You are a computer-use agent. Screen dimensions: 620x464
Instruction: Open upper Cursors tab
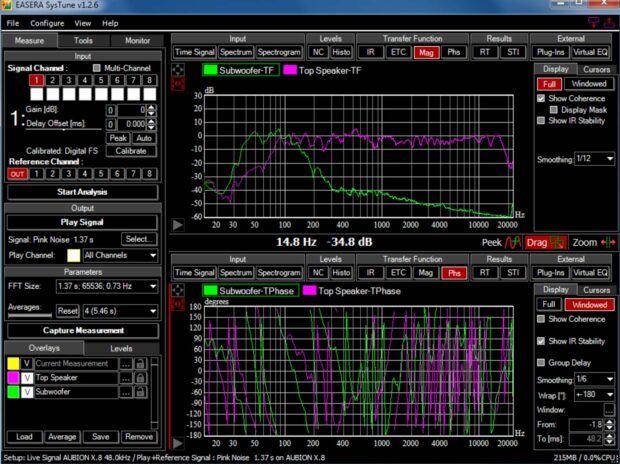(x=596, y=69)
